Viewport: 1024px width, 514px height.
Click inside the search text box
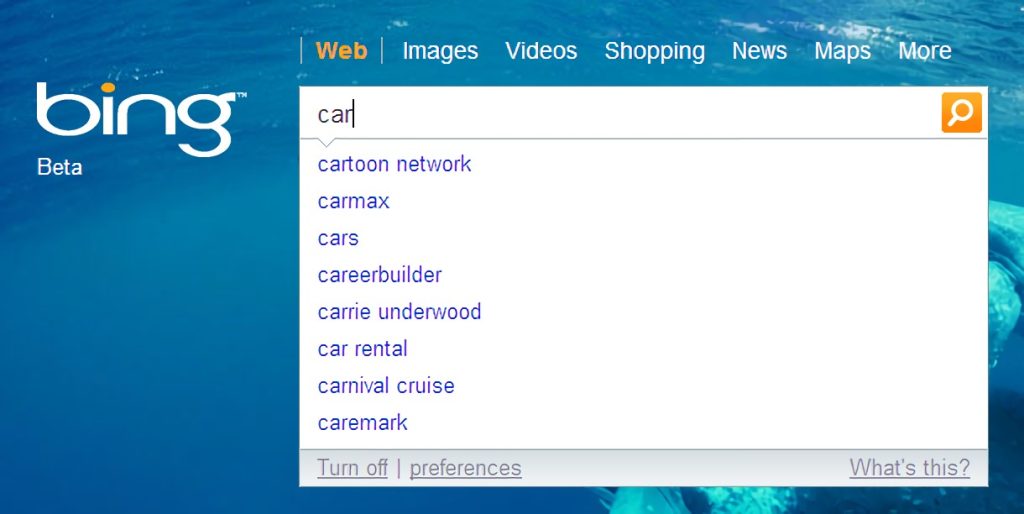[619, 114]
